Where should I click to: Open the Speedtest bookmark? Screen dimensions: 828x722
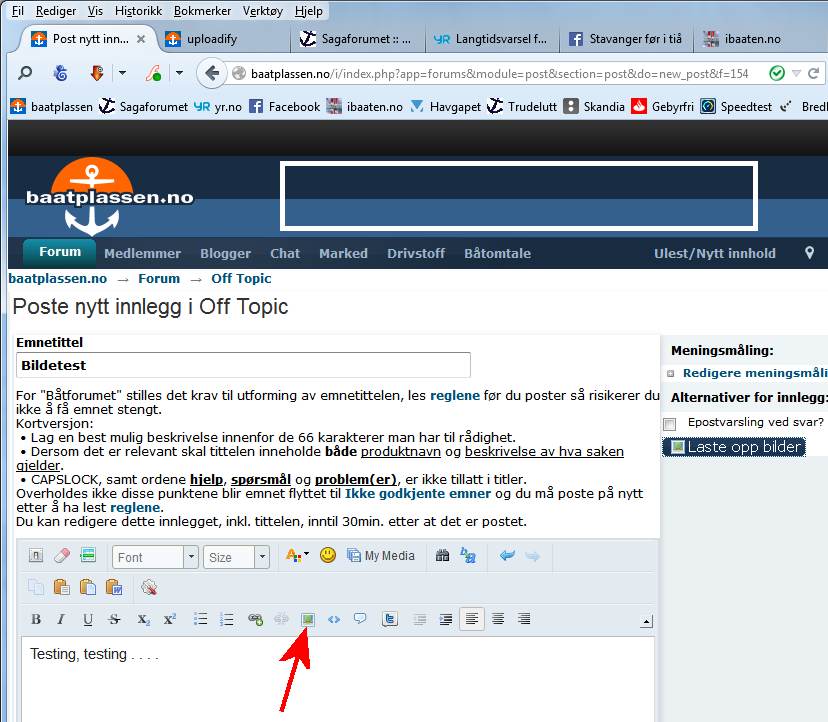coord(736,107)
